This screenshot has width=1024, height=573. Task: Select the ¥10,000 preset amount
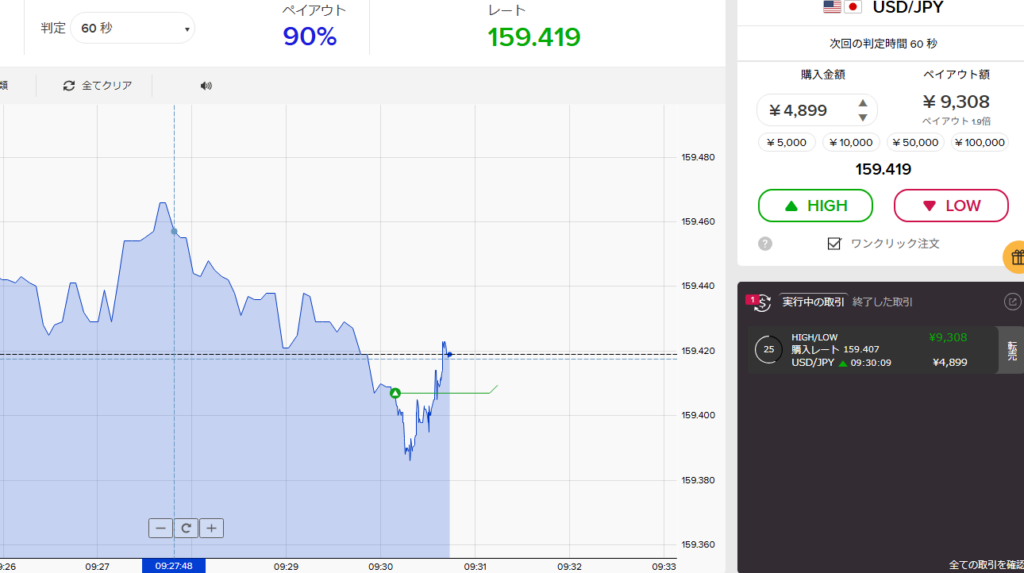(851, 143)
